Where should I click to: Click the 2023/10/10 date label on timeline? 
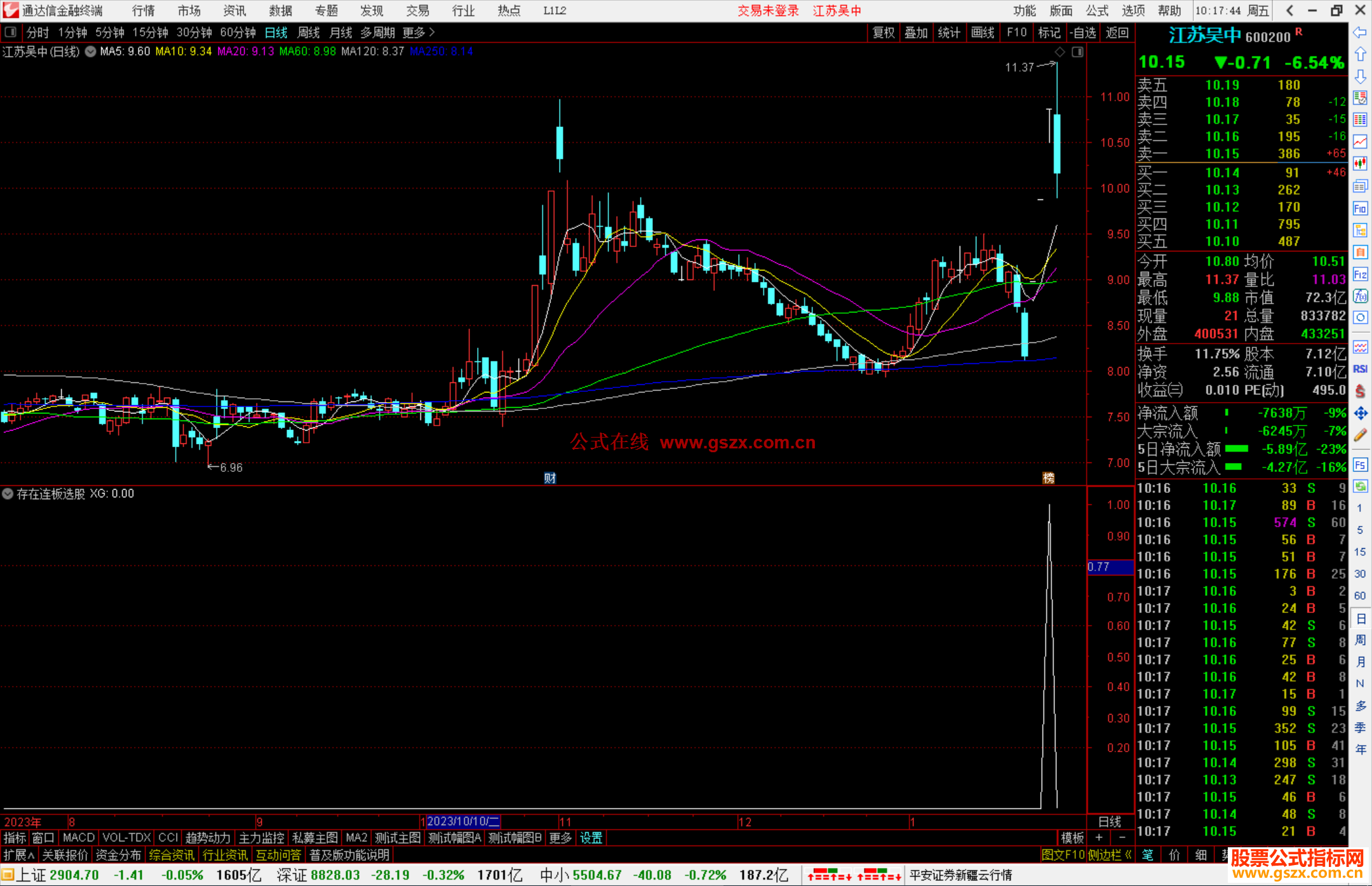click(463, 821)
